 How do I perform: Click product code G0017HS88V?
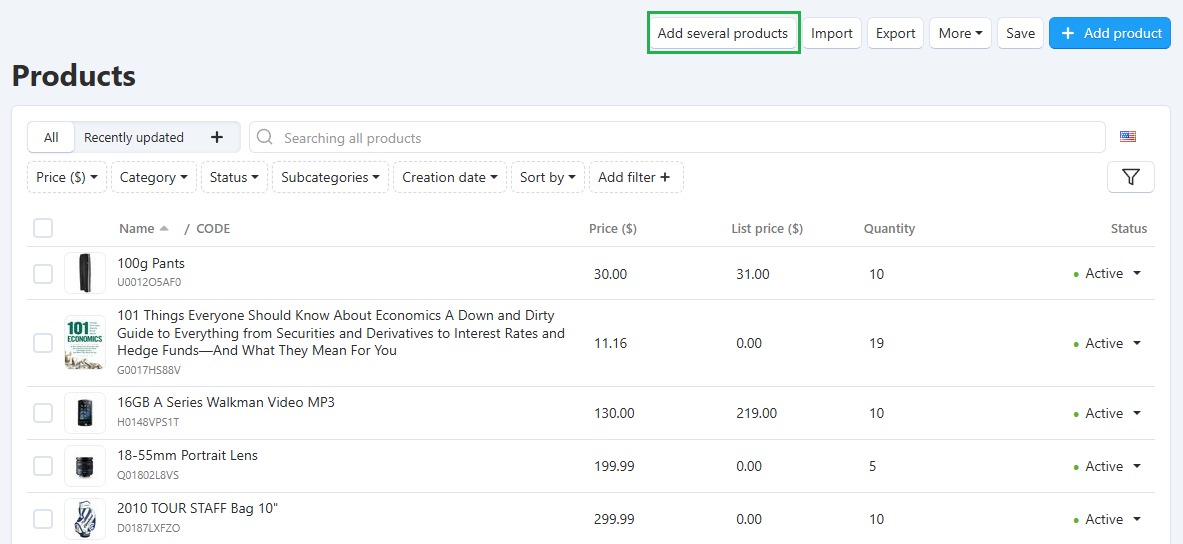pos(149,370)
